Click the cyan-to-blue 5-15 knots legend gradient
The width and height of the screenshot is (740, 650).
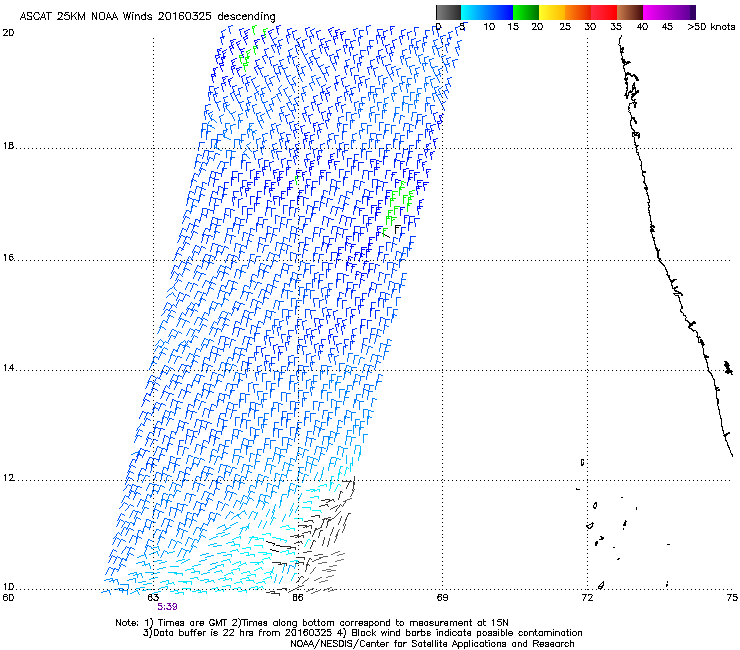tap(487, 12)
